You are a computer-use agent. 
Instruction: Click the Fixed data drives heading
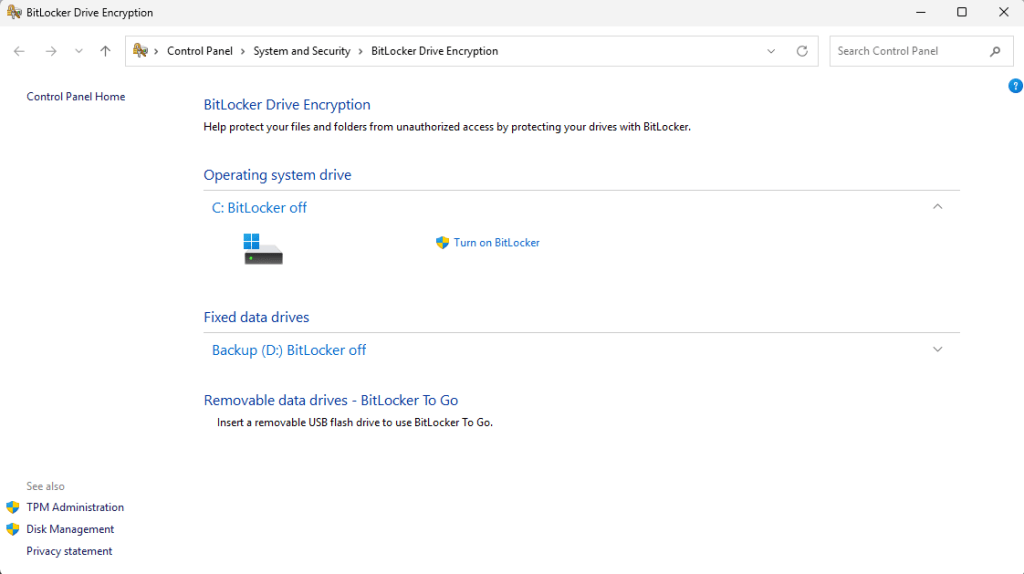pyautogui.click(x=257, y=317)
